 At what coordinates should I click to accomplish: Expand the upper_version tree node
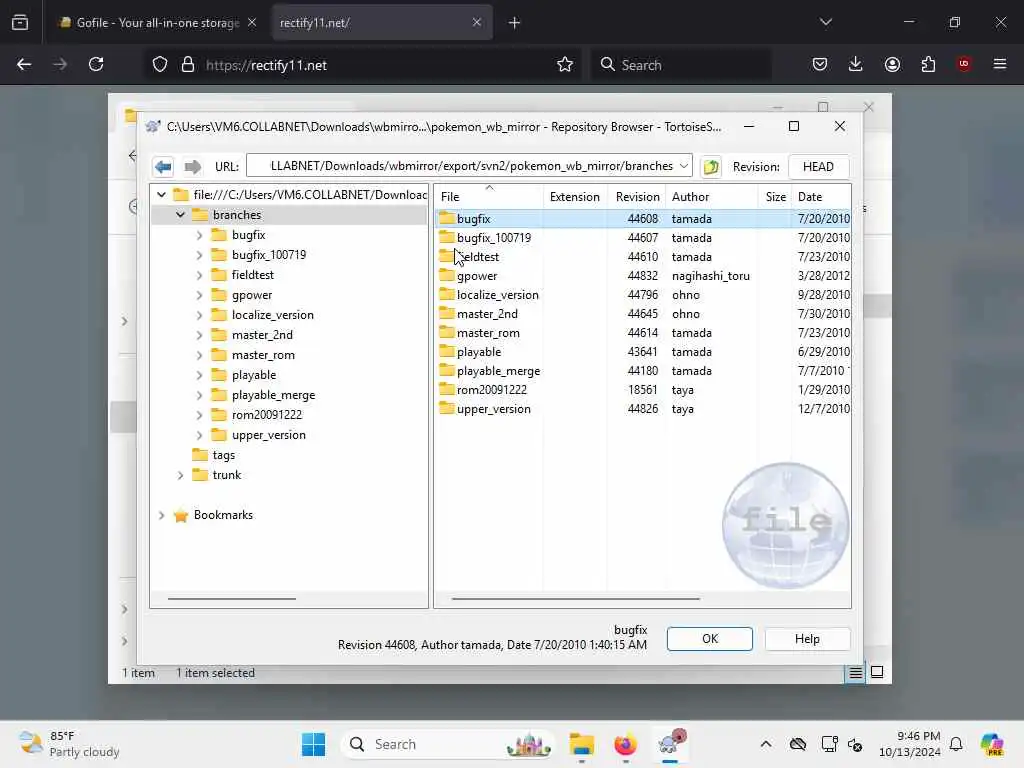[x=199, y=435]
